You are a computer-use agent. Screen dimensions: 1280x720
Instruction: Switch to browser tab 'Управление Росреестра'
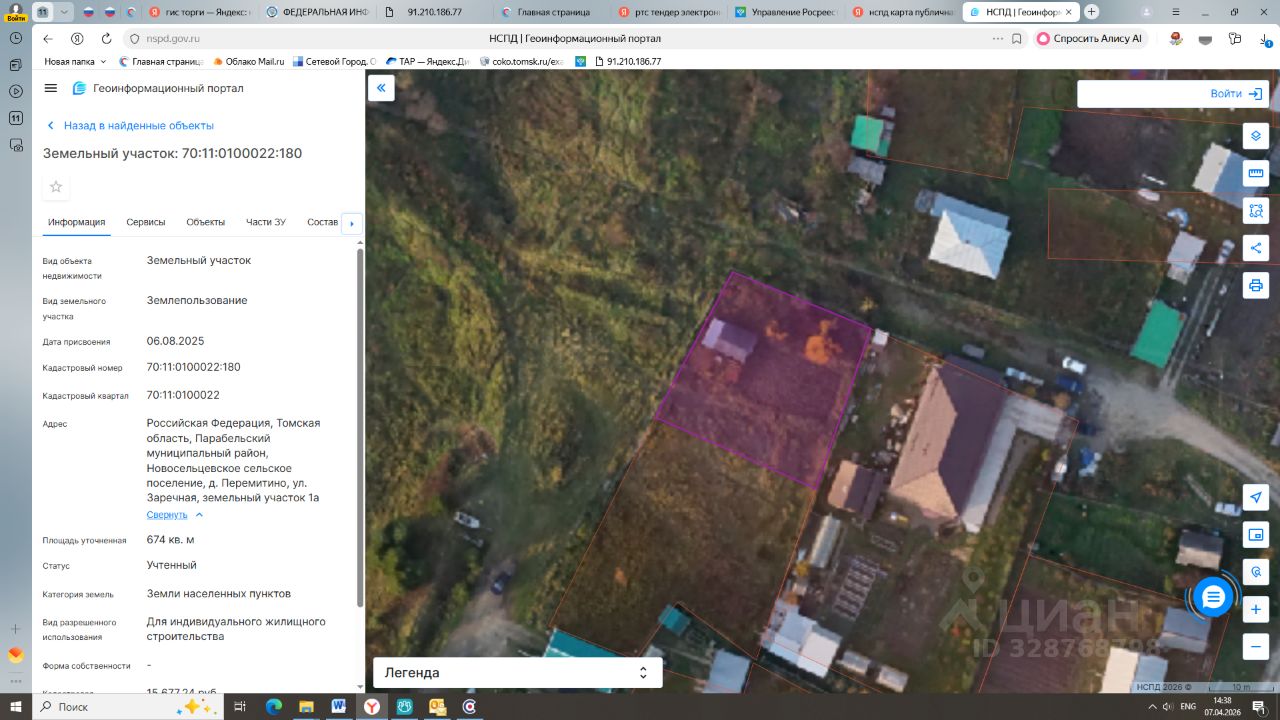click(x=785, y=12)
